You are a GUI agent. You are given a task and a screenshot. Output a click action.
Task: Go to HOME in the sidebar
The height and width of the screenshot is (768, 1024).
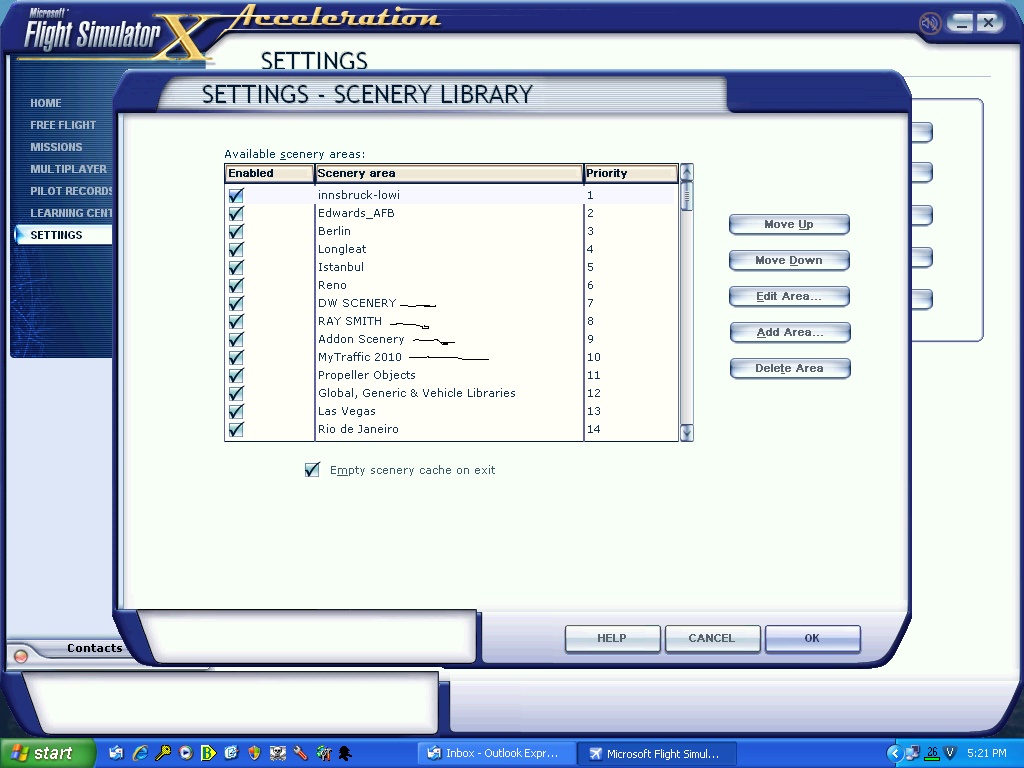coord(46,103)
